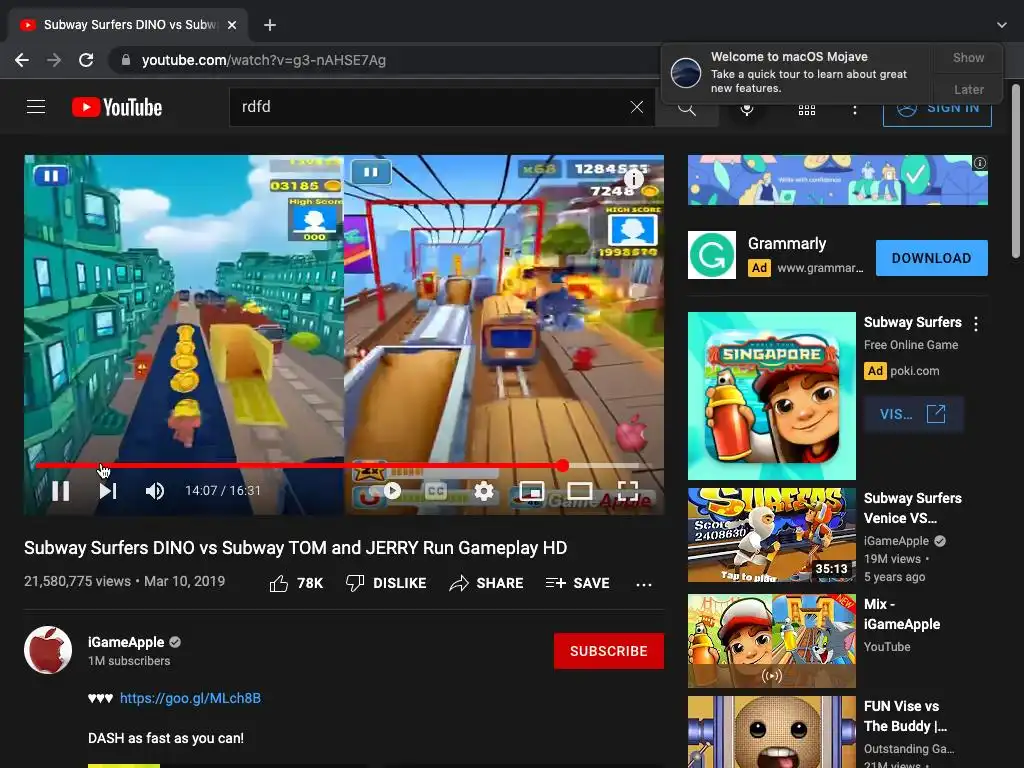Visit poki.com ad site button
The height and width of the screenshot is (768, 1024).
pos(913,414)
